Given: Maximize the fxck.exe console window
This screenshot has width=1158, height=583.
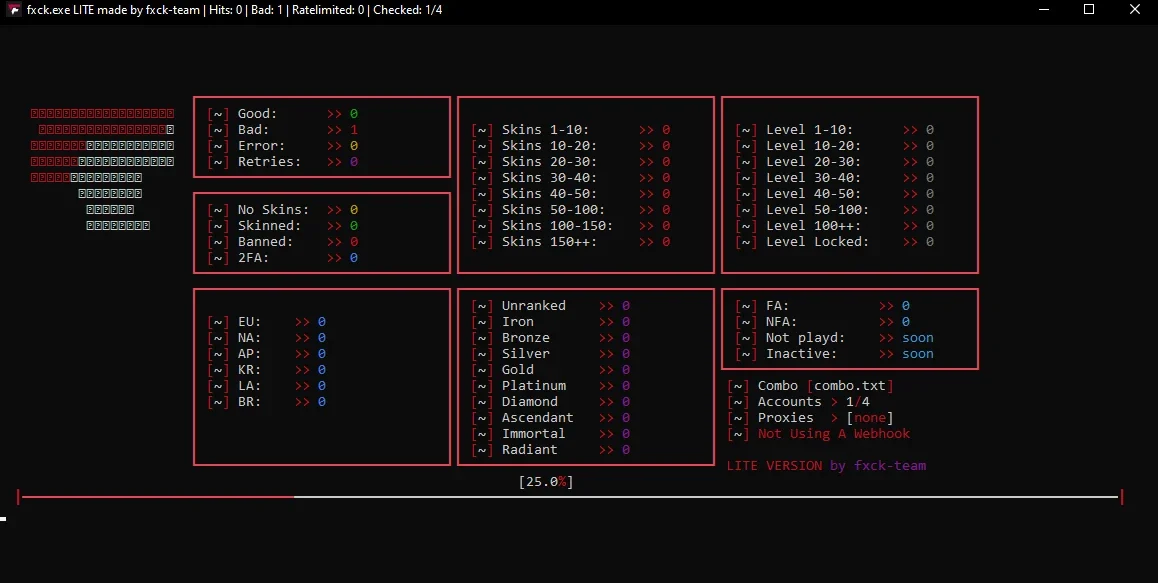Looking at the screenshot, I should coord(1089,10).
